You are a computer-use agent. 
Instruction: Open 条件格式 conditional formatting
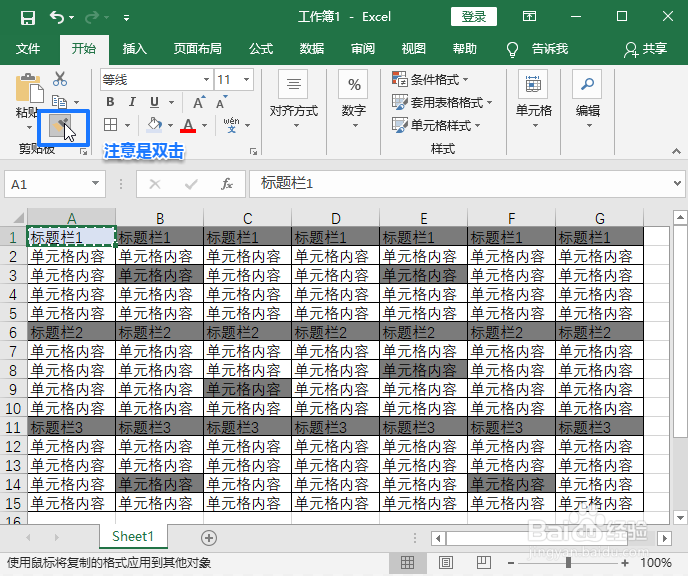[430, 79]
